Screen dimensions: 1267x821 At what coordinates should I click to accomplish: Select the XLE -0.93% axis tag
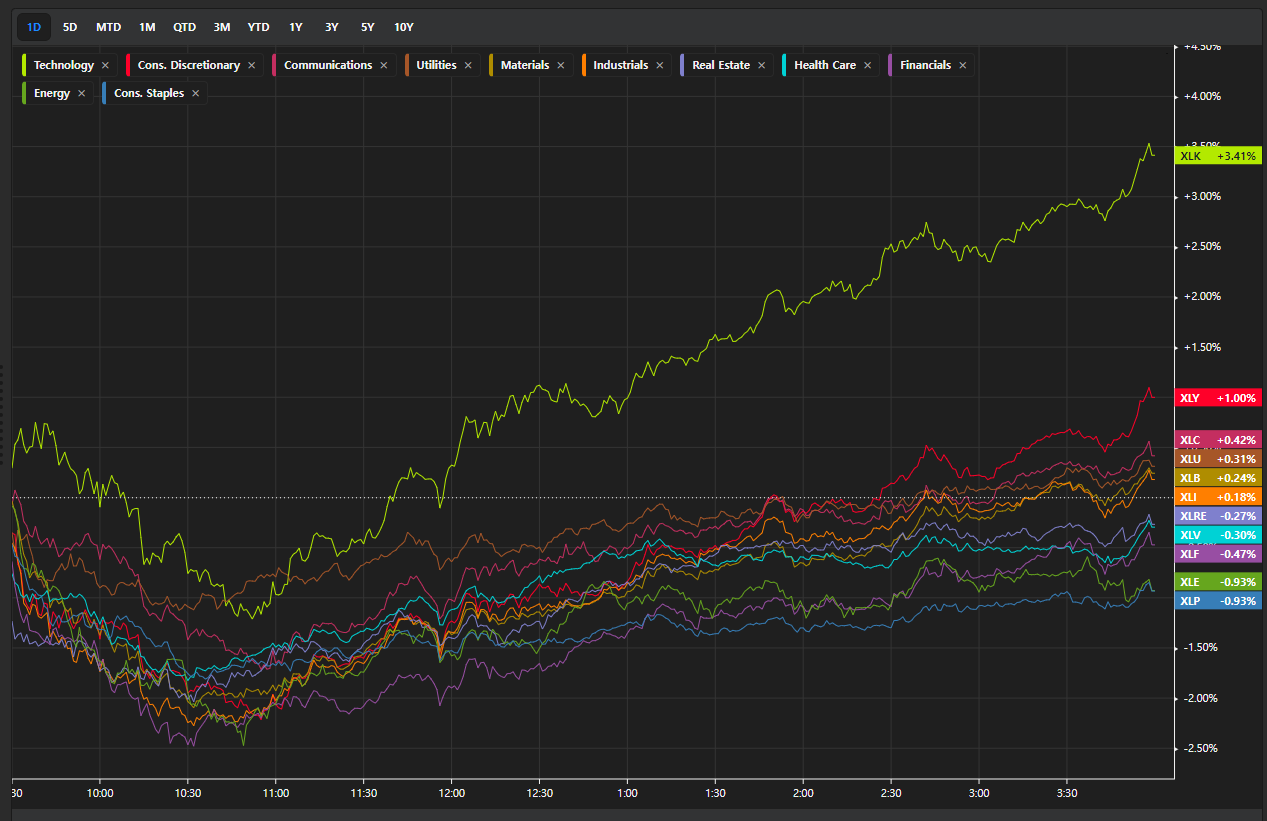point(1219,582)
